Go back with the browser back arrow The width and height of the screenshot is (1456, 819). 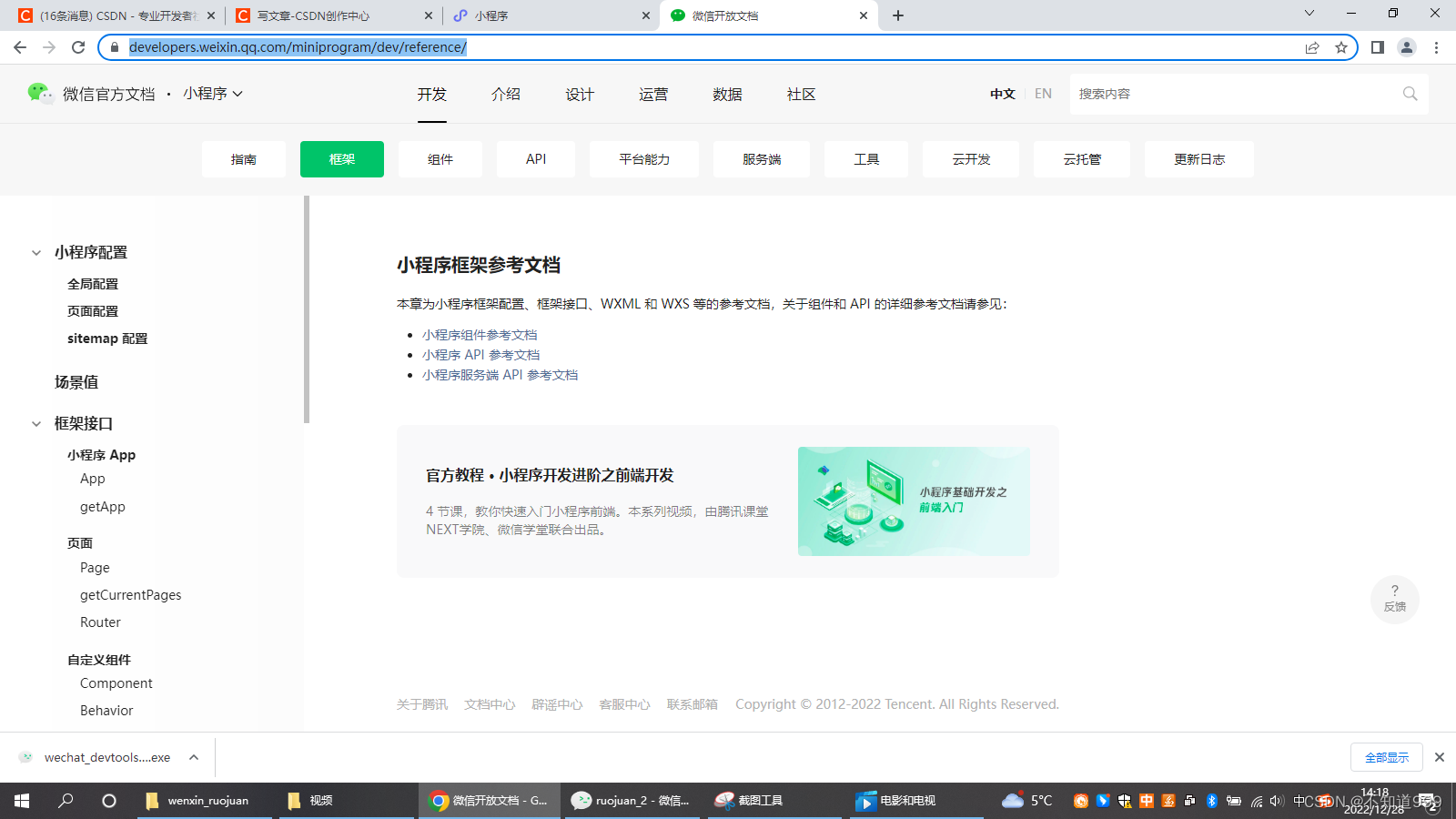click(20, 47)
